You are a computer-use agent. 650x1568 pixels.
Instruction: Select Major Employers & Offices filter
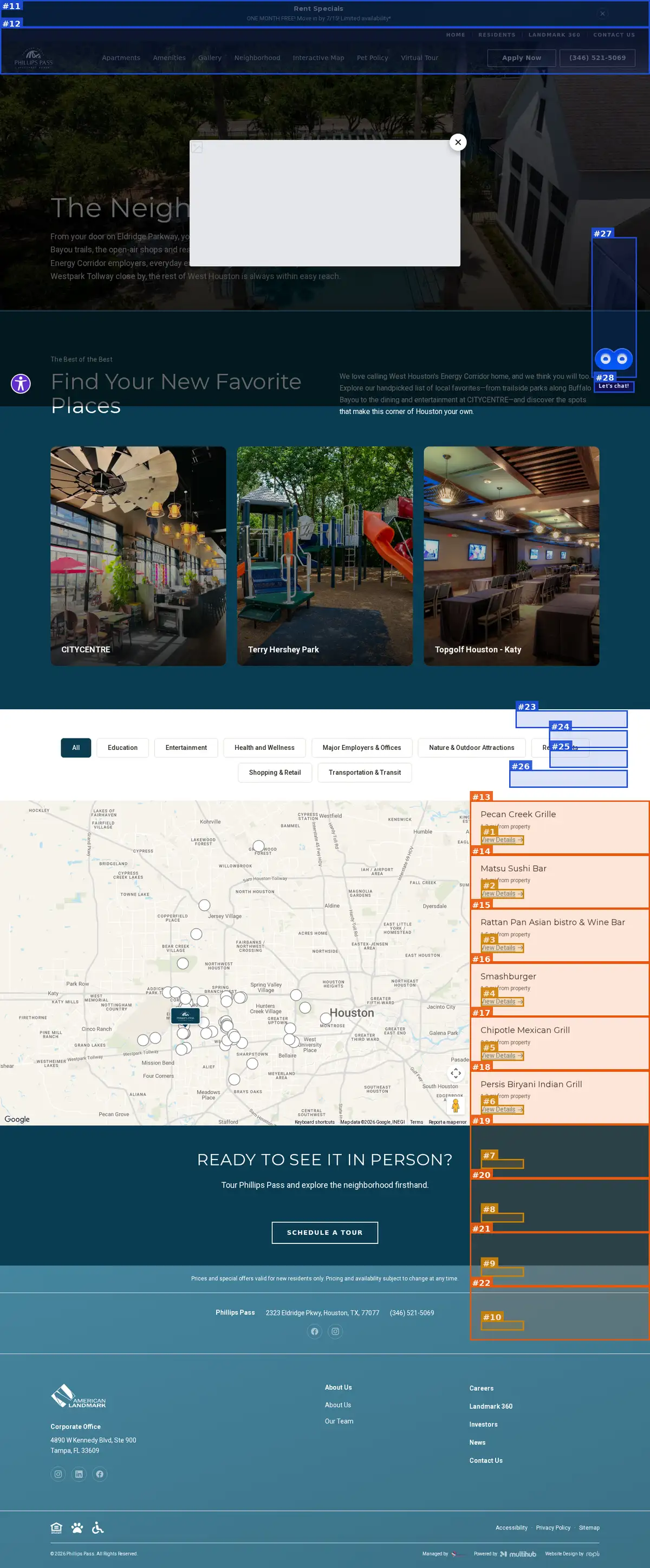click(361, 748)
